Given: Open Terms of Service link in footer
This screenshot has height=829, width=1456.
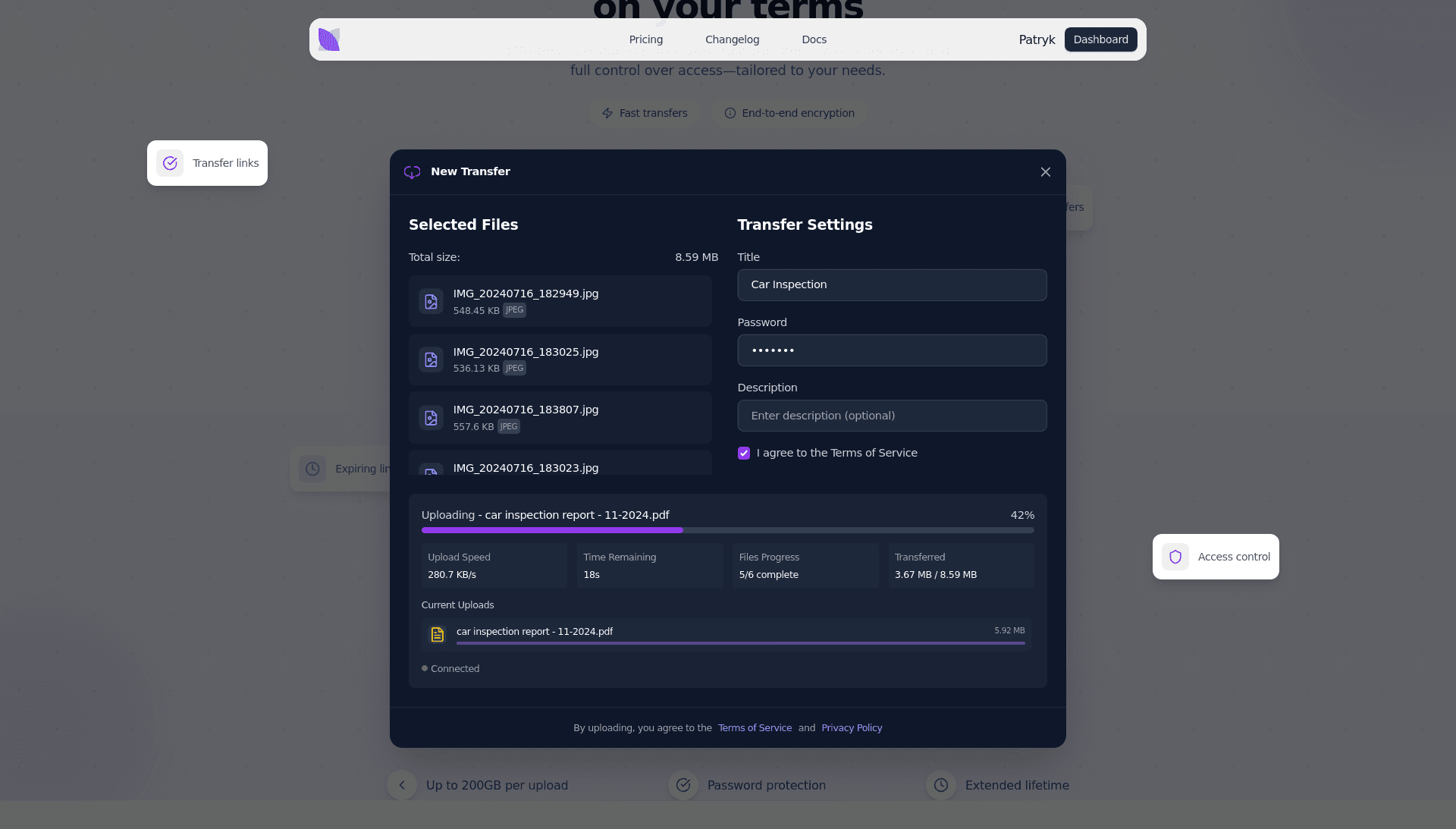Looking at the screenshot, I should 755,728.
